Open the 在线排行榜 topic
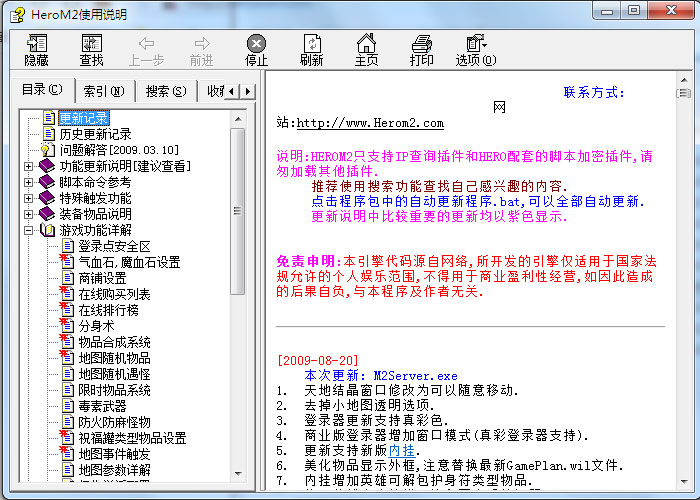Screen dimensions: 700x500 108,310
